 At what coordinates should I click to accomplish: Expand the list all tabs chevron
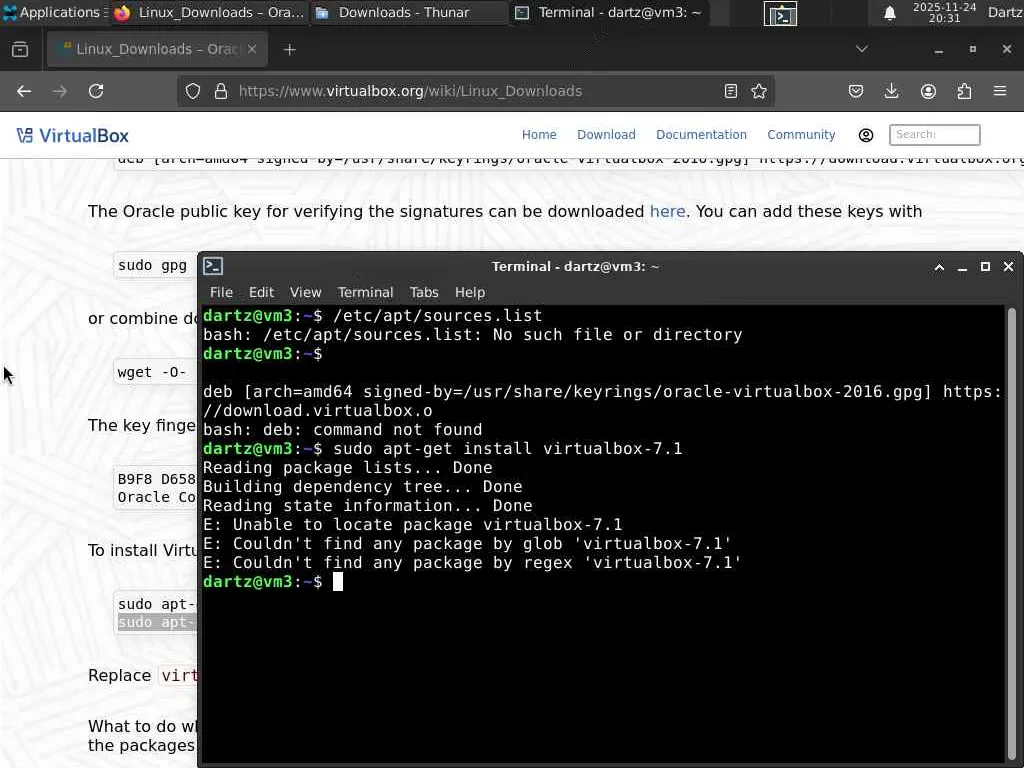(x=862, y=49)
